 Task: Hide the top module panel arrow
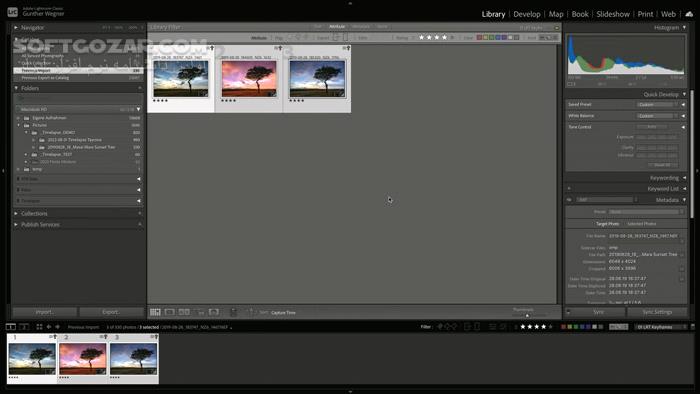[350, 3]
